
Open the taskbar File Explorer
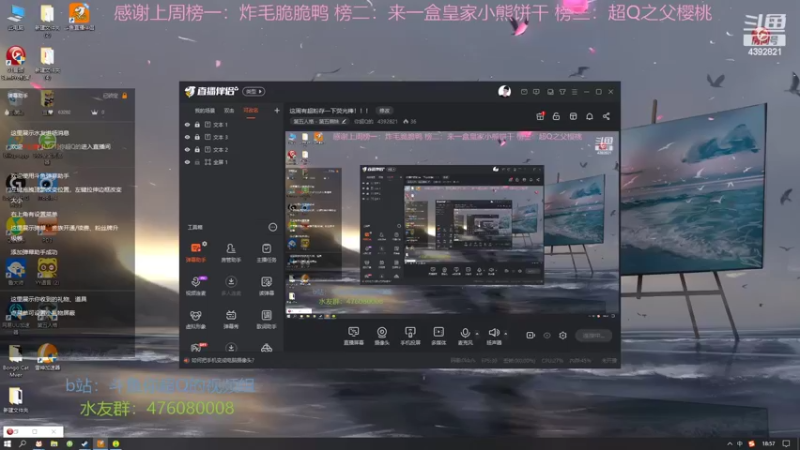click(54, 444)
